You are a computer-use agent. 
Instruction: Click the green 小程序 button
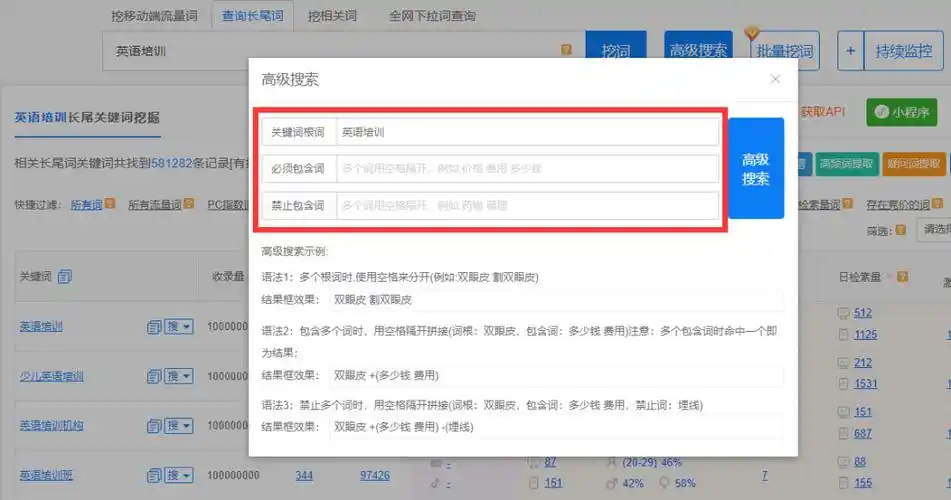coord(901,112)
